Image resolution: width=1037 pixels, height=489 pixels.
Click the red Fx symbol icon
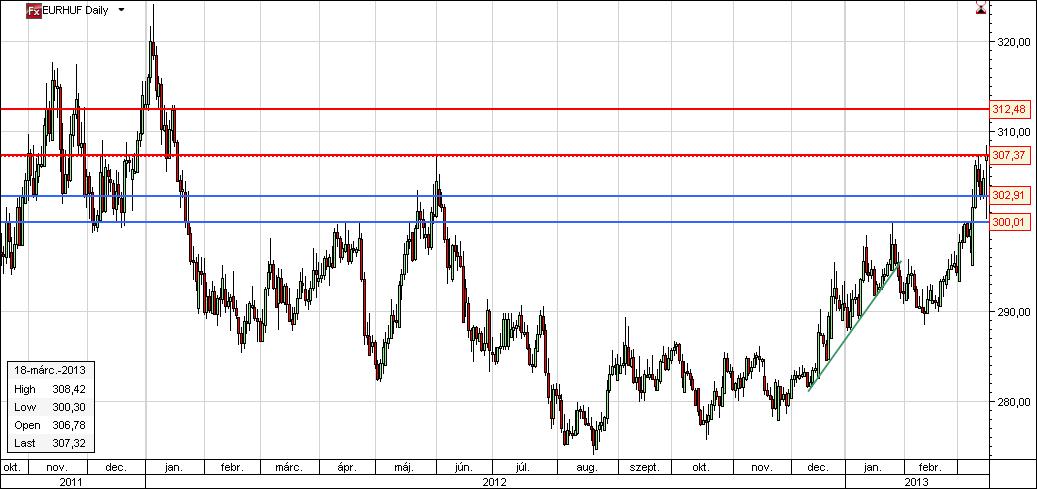pos(34,10)
